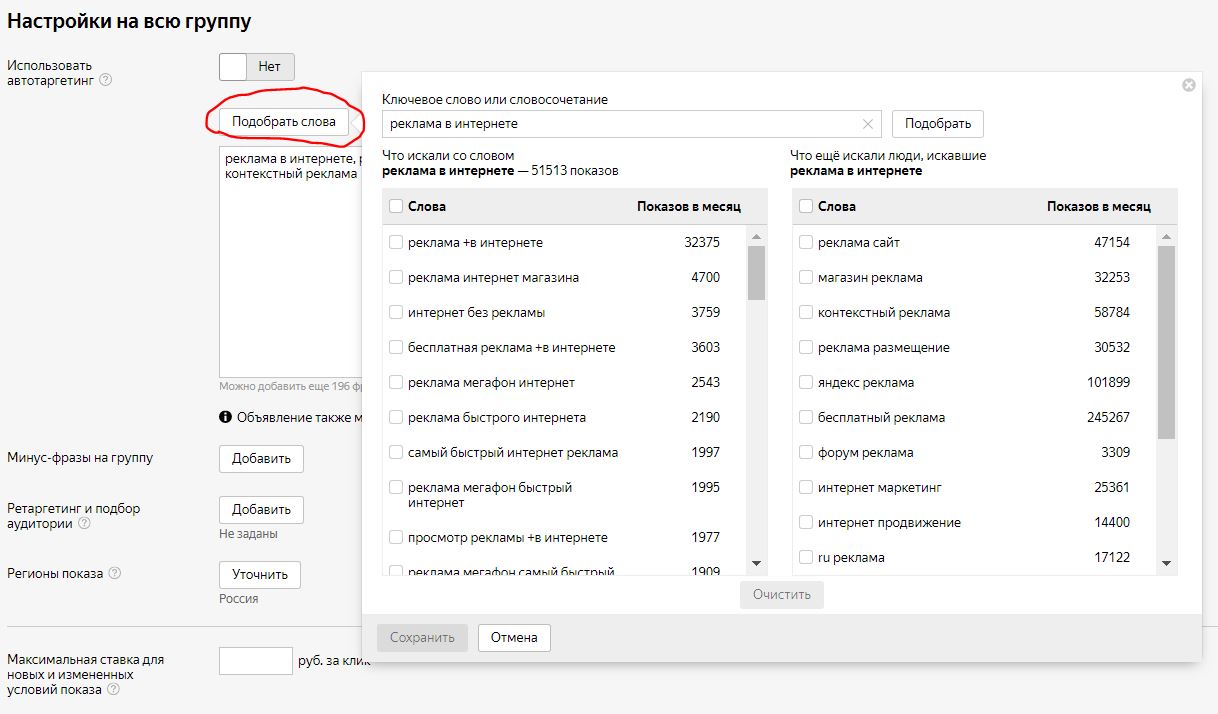Check the 'реклама +в интернете' checkbox

396,243
